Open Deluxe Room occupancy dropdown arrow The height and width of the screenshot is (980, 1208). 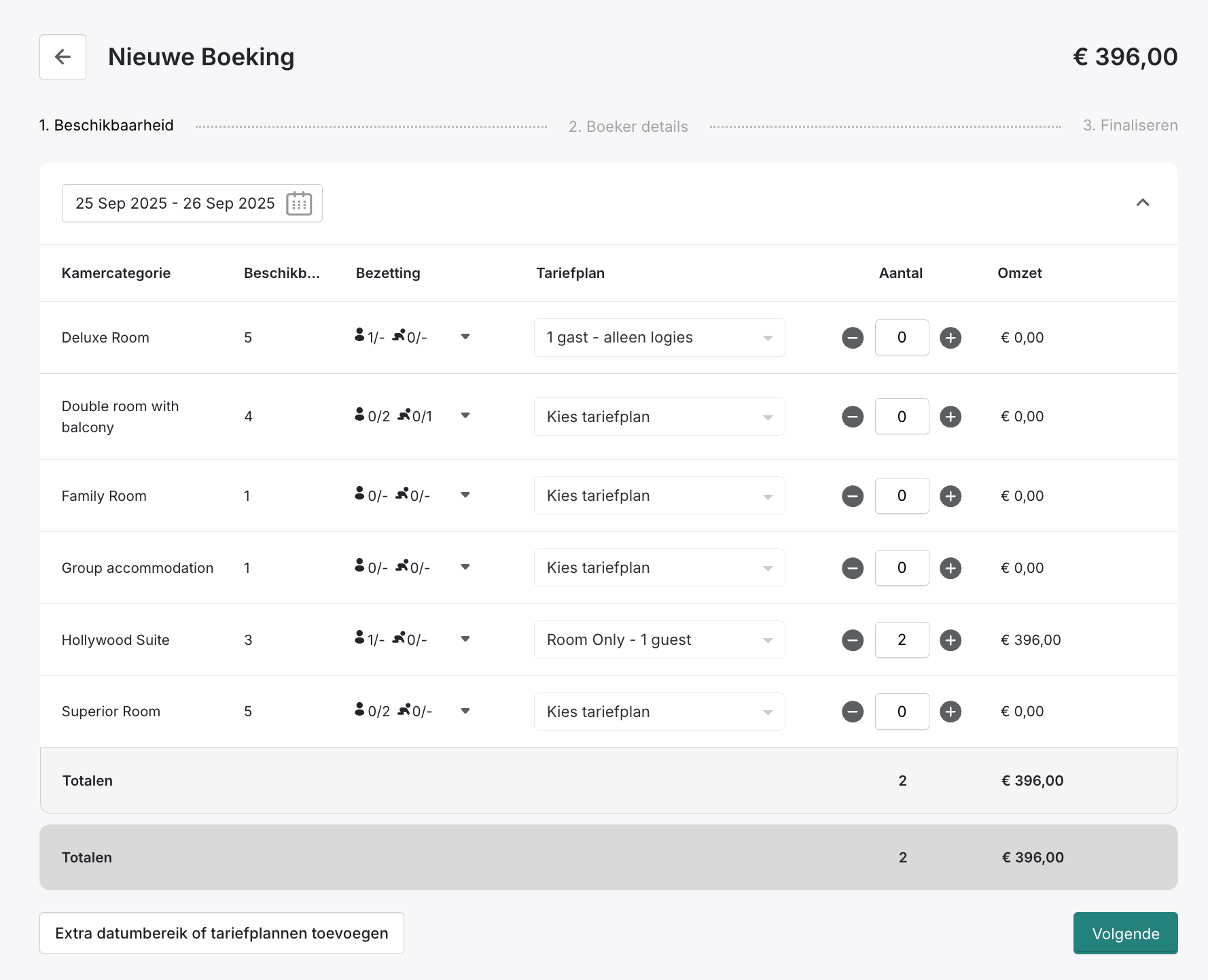[465, 336]
